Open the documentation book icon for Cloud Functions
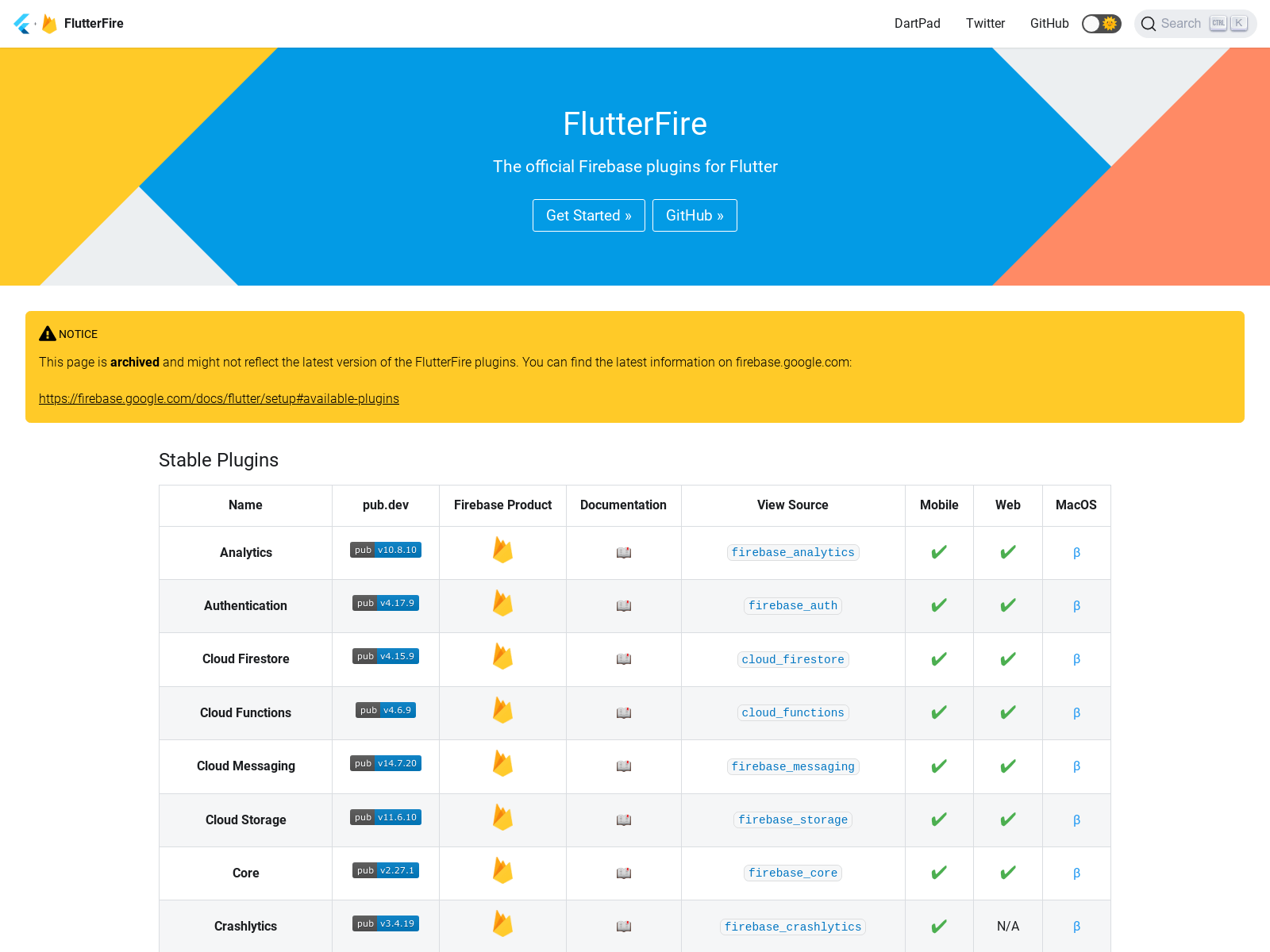Viewport: 1270px width, 952px height. tap(624, 713)
